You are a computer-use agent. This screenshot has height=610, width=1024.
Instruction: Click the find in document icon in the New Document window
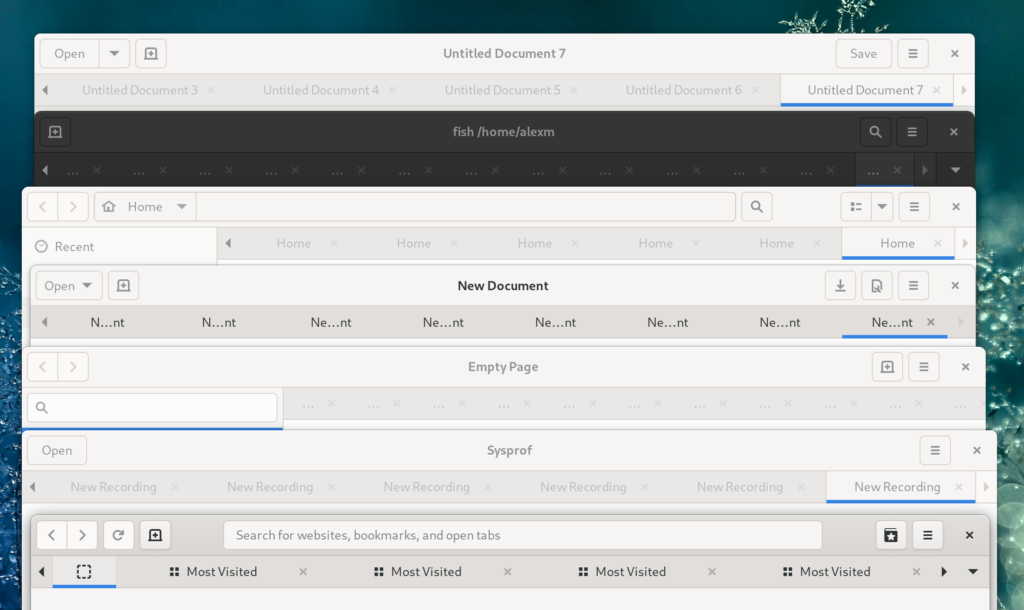(877, 285)
